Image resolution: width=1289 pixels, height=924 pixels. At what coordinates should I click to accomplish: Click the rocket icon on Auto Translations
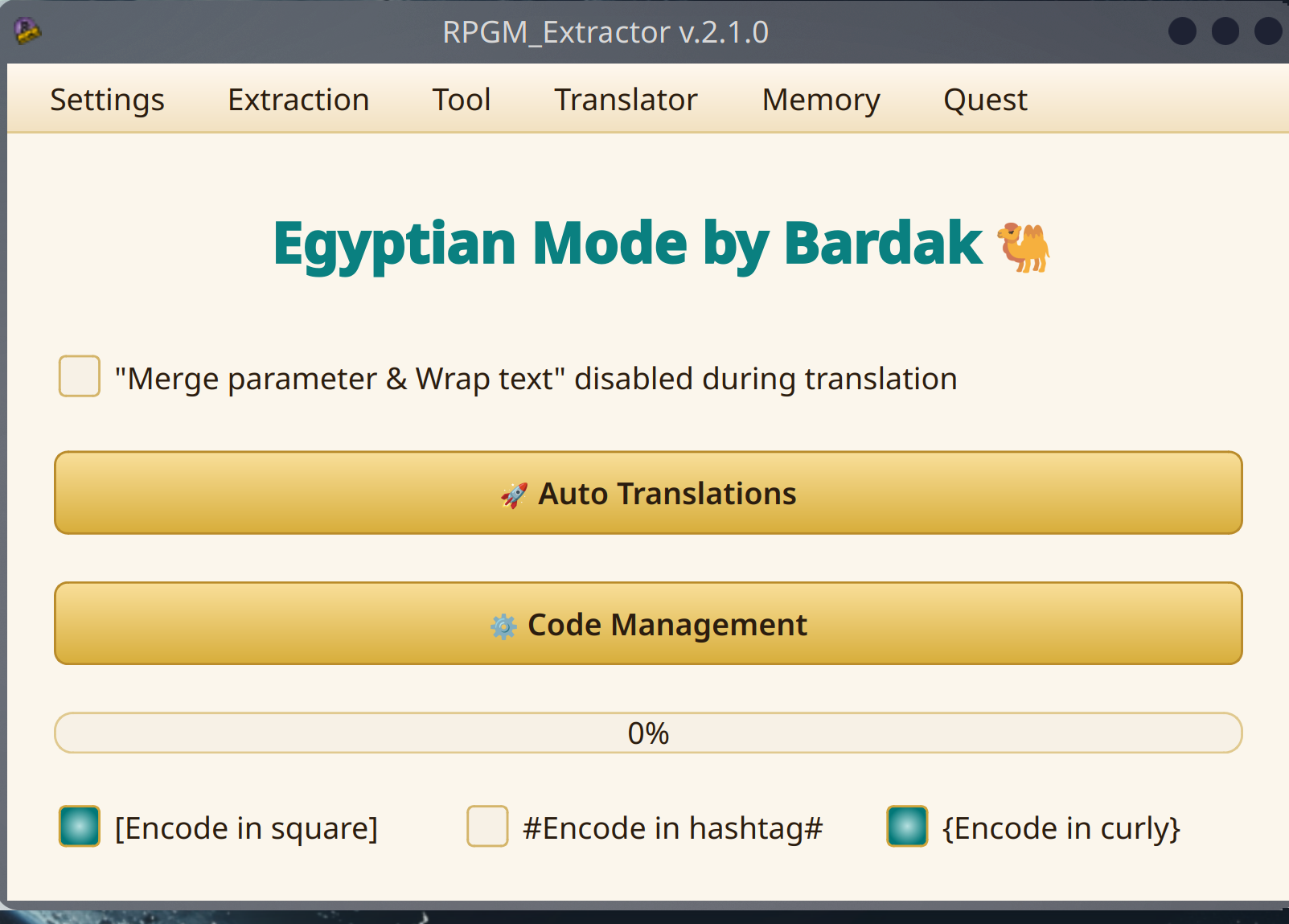pyautogui.click(x=514, y=495)
